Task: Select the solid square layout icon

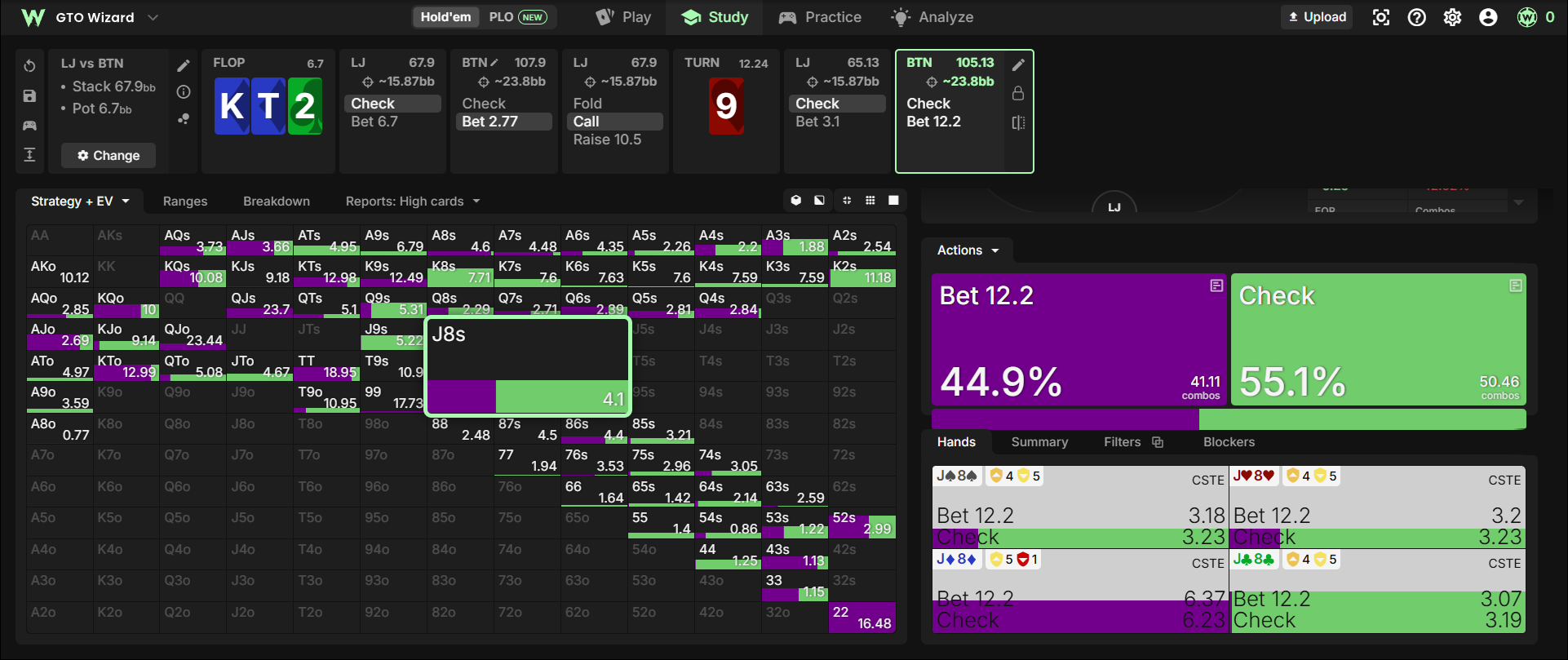Action: (894, 201)
